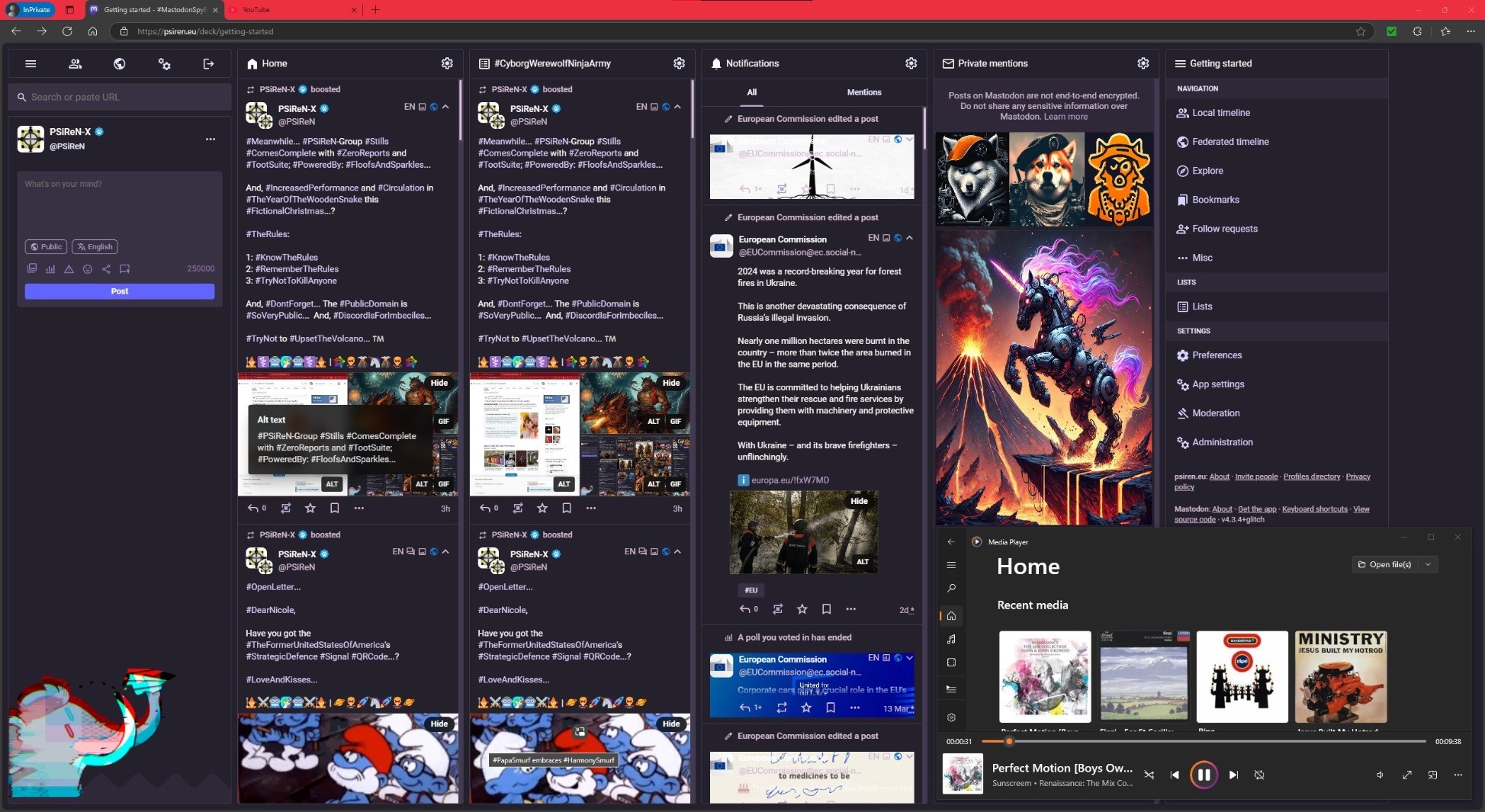Click the add poll icon in composer

click(50, 269)
